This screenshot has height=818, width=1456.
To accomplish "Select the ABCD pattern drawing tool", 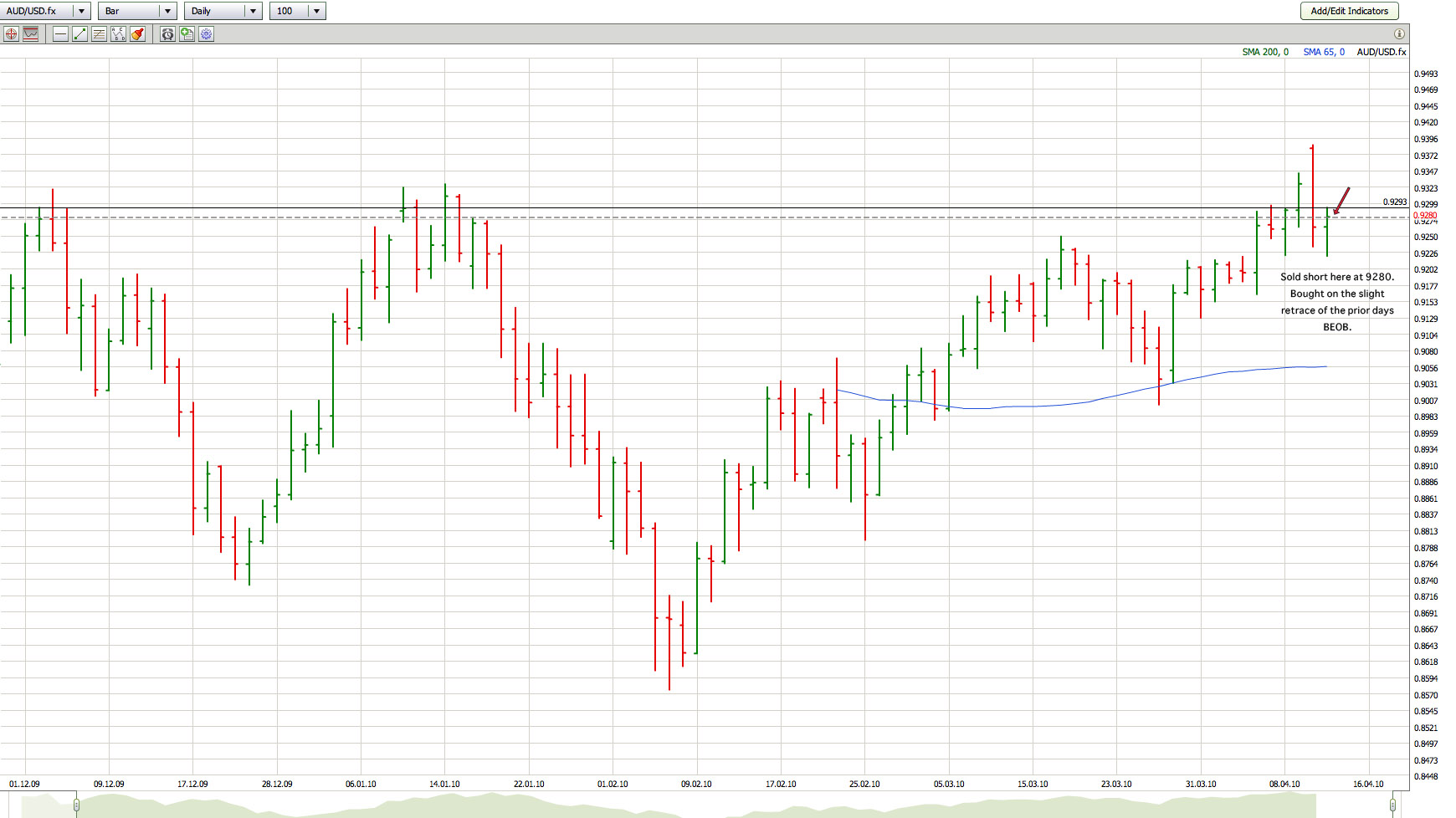I will point(118,34).
